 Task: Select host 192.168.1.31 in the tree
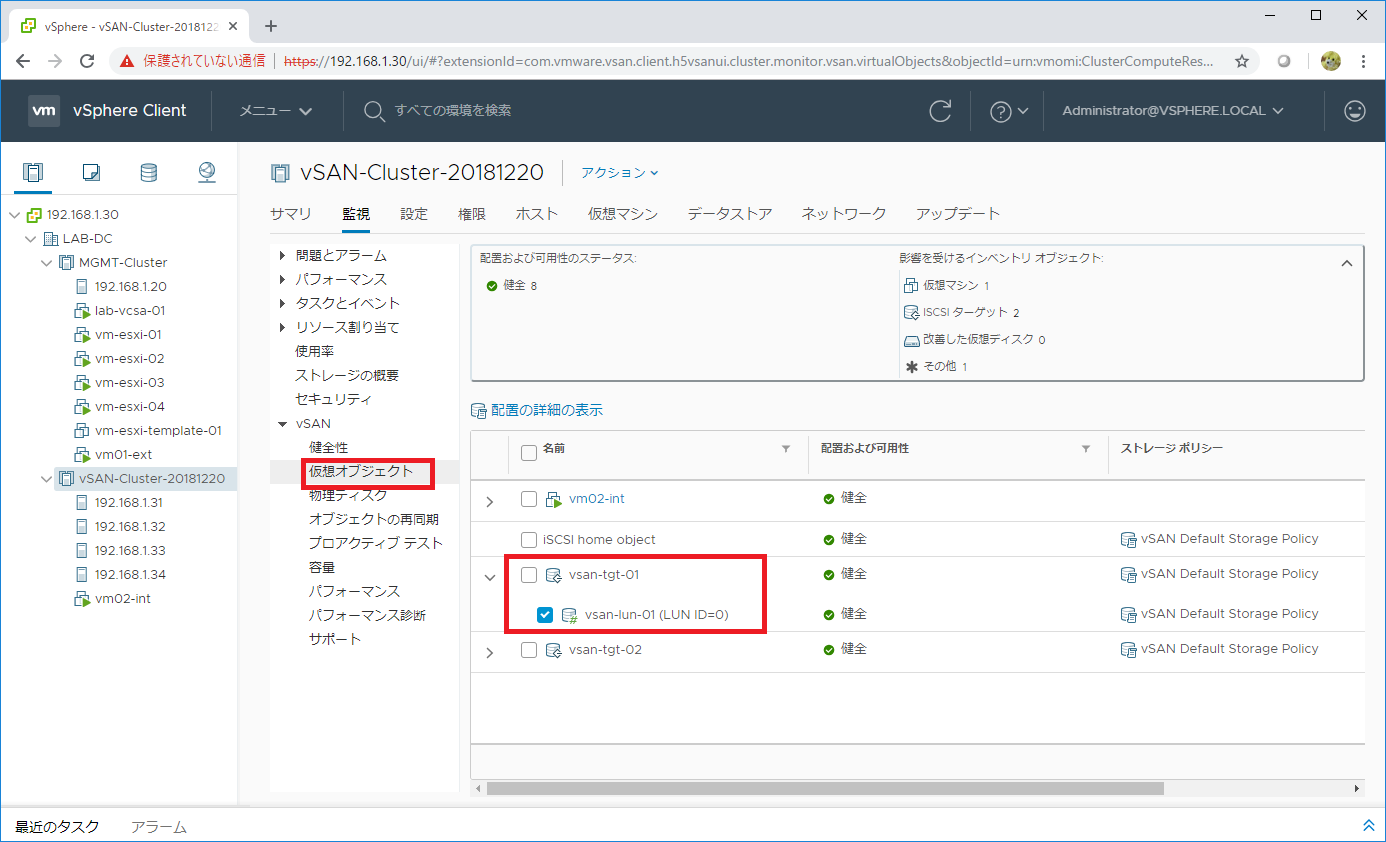point(130,503)
